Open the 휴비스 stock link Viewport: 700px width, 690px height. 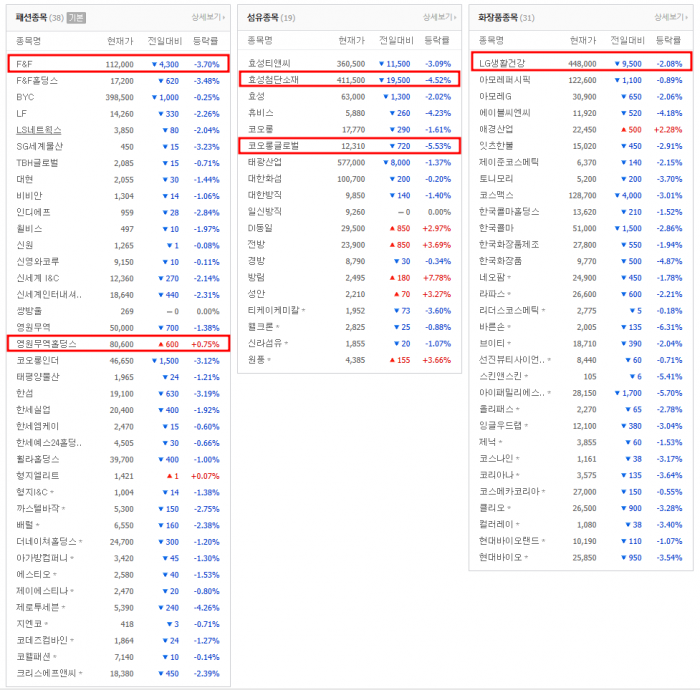pos(261,113)
